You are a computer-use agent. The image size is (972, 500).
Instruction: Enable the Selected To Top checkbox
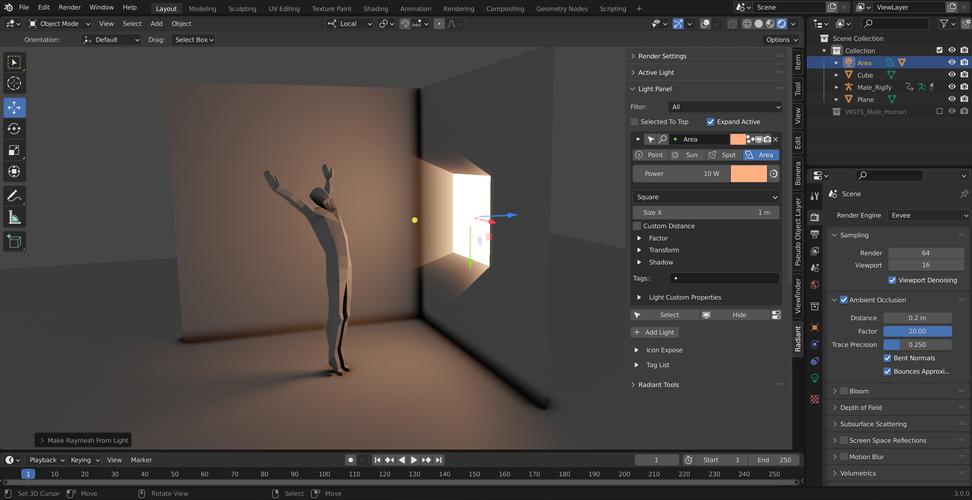[634, 122]
